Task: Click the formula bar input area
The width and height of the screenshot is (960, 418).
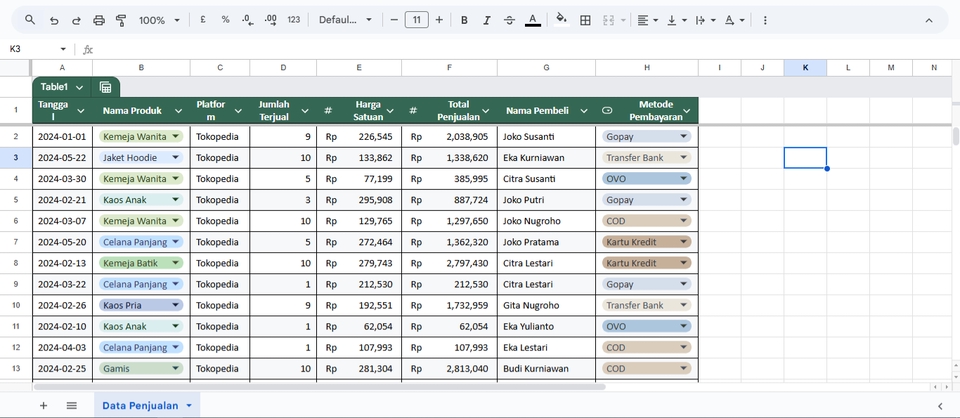Action: point(527,49)
